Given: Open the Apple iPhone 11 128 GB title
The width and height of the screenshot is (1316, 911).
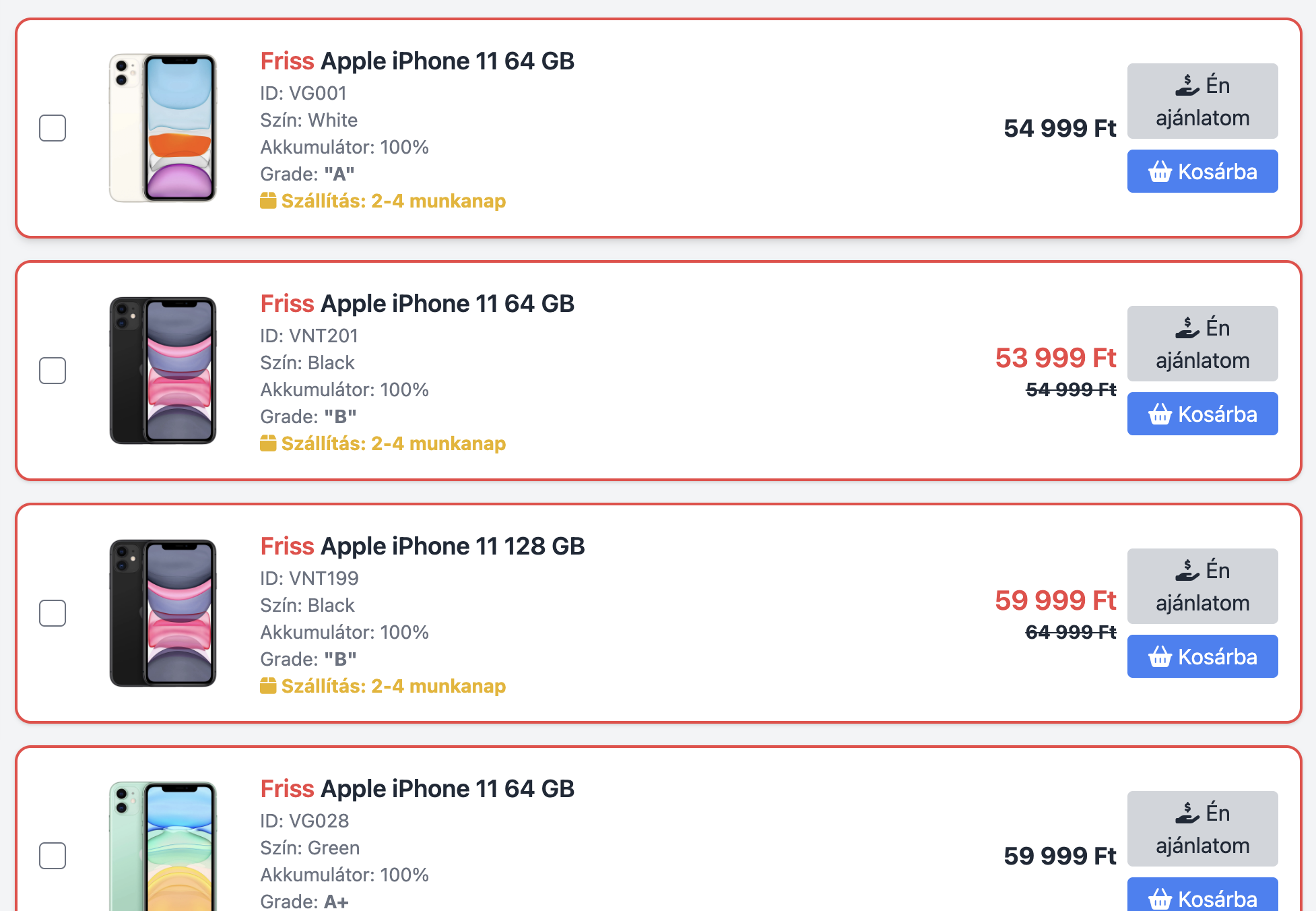Looking at the screenshot, I should (422, 546).
